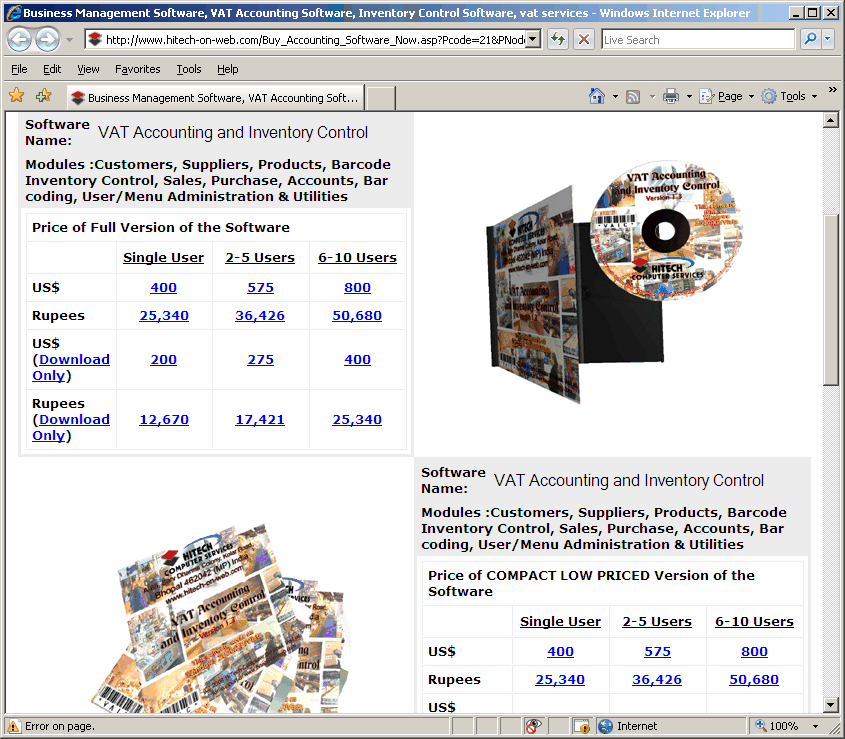Screen dimensions: 845x739
Task: Click Full Version Single User US$ 400 link
Action: (x=163, y=287)
